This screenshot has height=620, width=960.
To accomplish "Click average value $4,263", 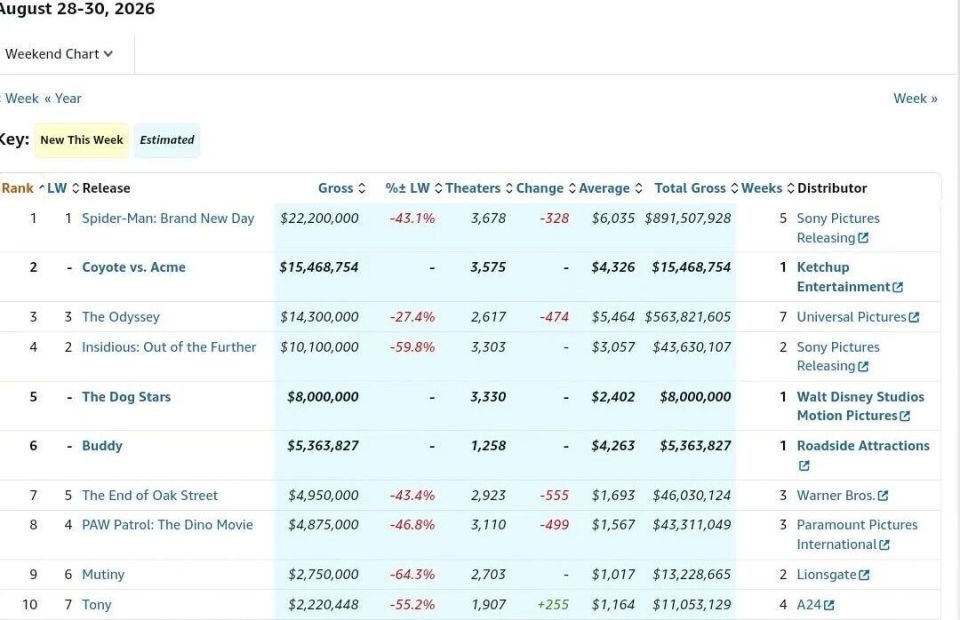I will tap(613, 446).
